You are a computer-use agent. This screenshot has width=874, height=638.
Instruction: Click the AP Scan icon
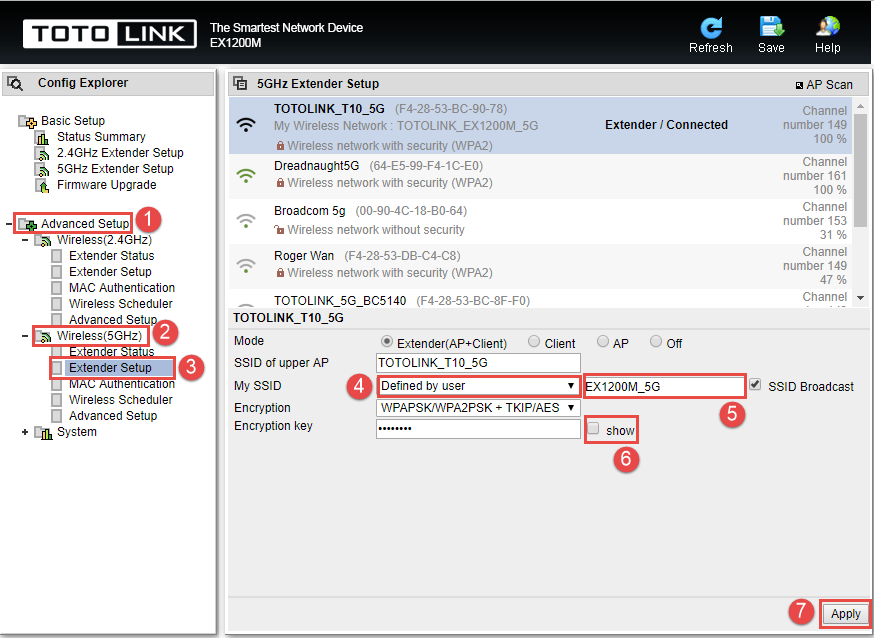pyautogui.click(x=799, y=85)
